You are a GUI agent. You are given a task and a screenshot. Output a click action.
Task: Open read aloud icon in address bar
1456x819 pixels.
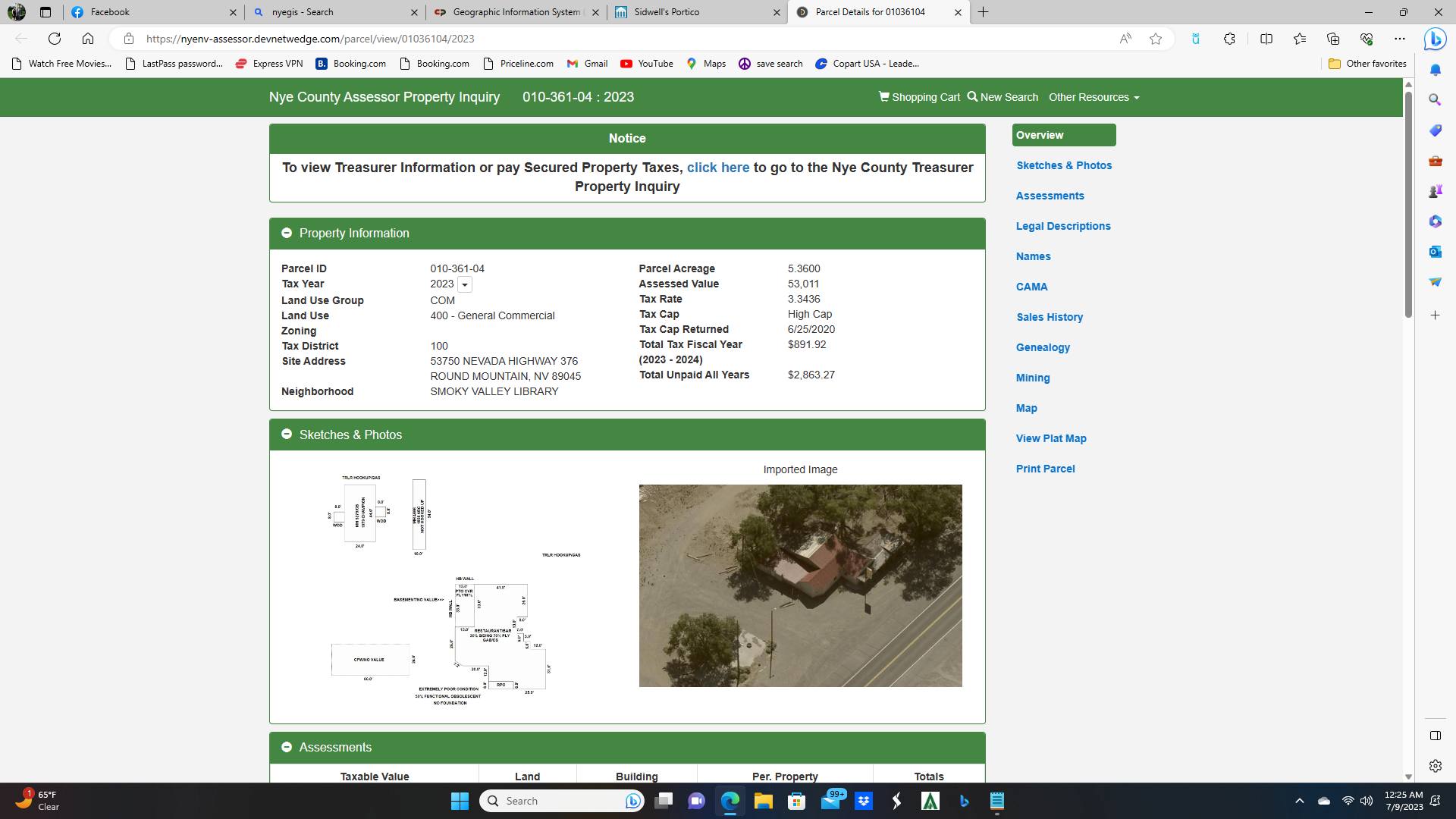click(1125, 39)
